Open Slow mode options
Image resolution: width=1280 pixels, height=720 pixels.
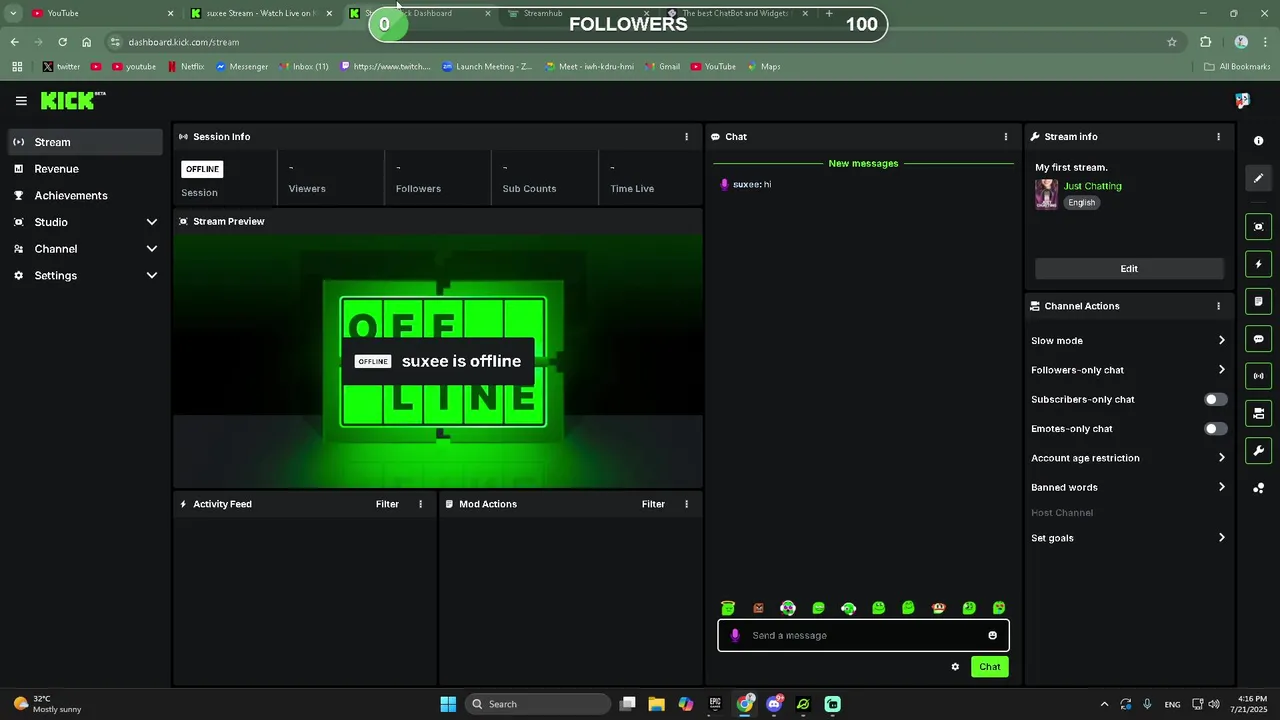[x=1128, y=341]
